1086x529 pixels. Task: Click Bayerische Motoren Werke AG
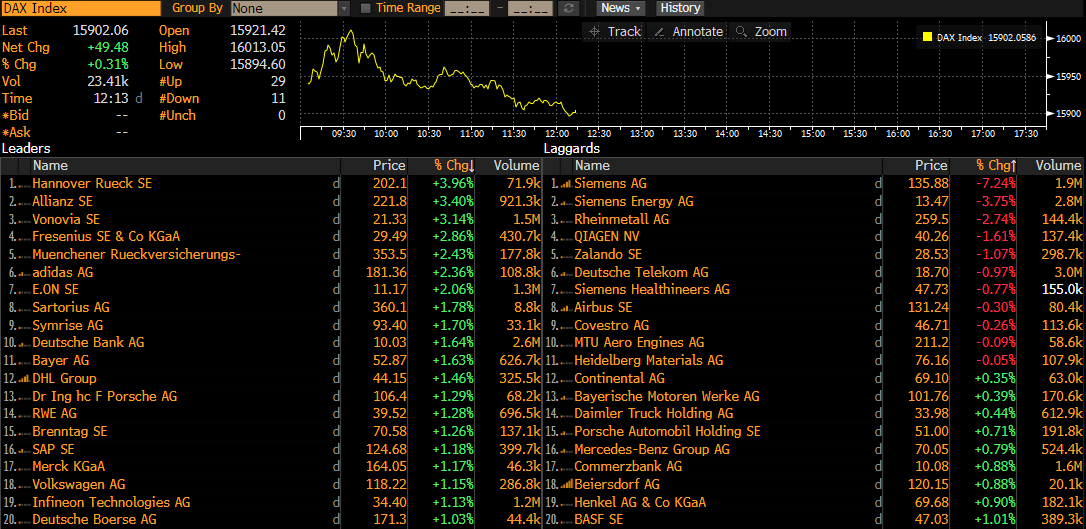click(x=667, y=397)
